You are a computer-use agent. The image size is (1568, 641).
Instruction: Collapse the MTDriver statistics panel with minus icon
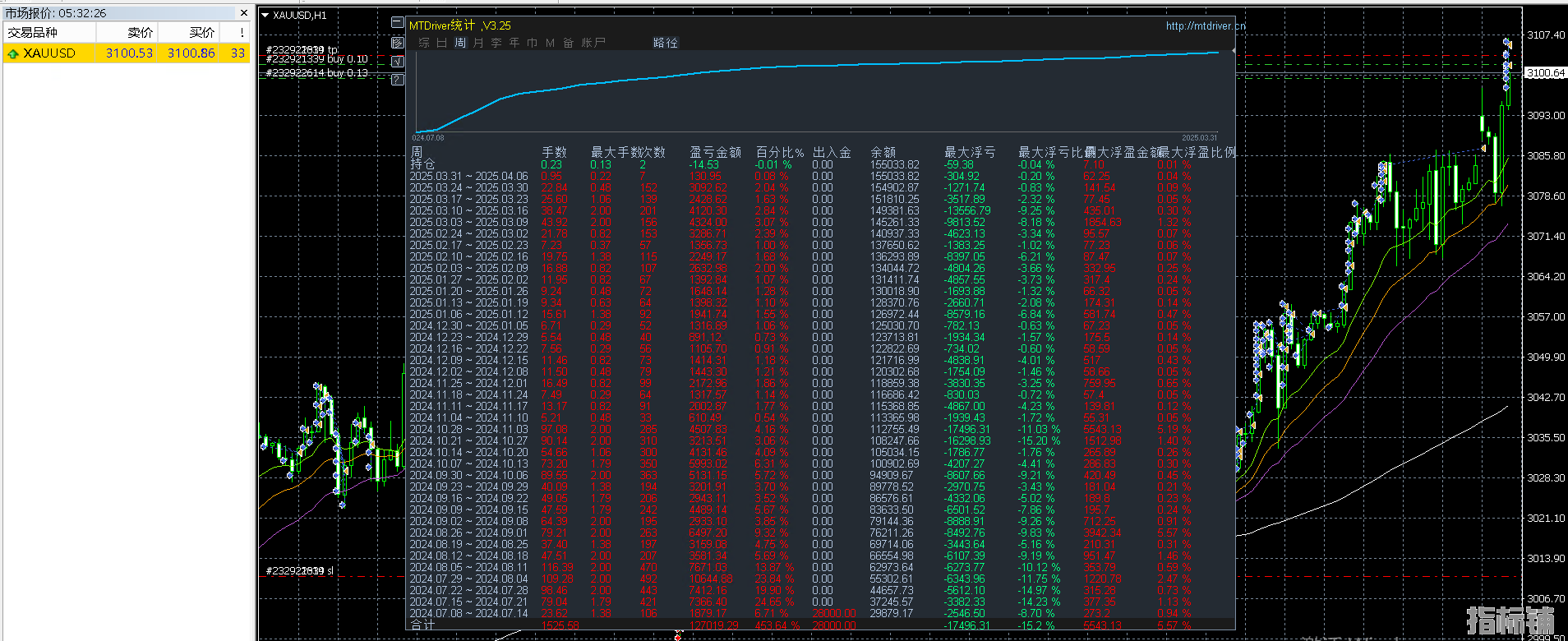[x=398, y=22]
